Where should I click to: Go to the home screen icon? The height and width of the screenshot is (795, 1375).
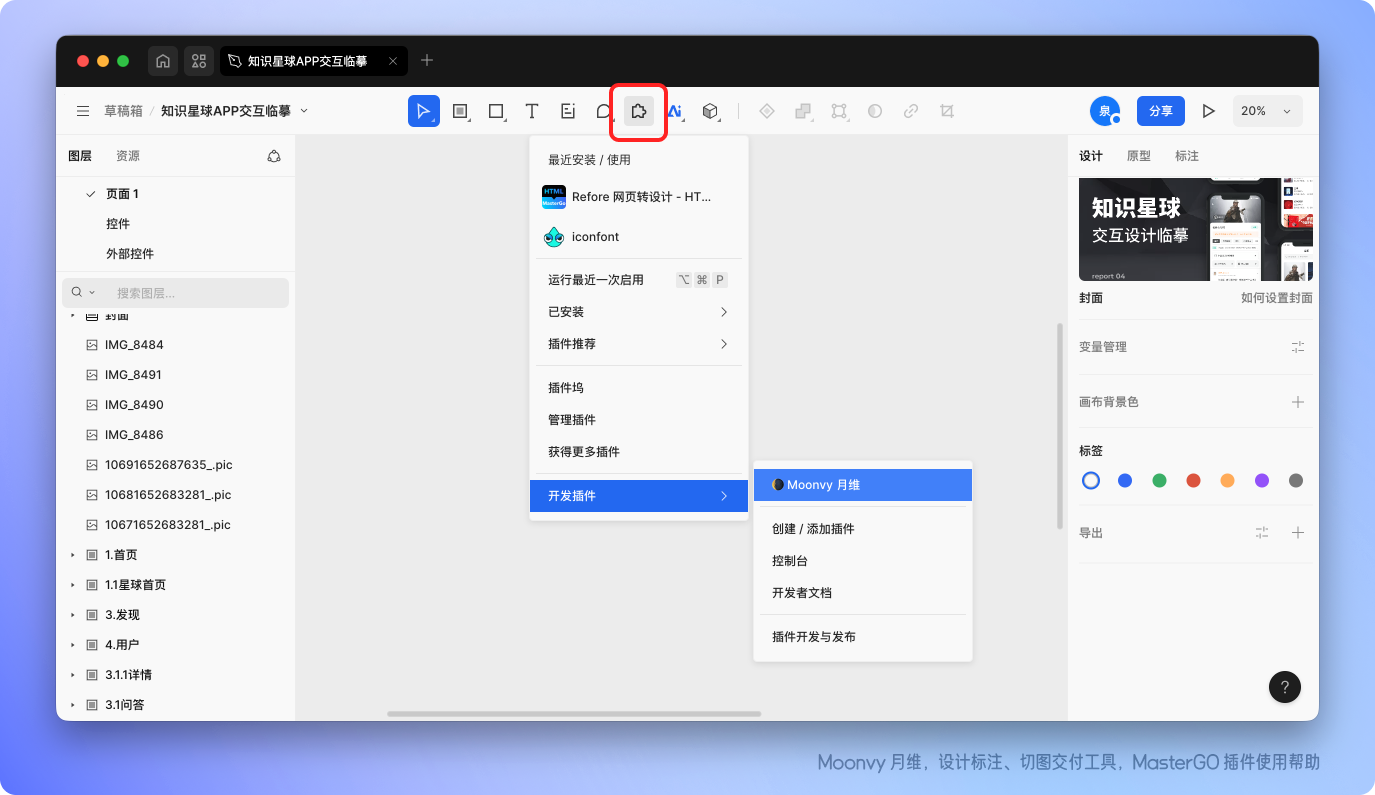click(163, 61)
